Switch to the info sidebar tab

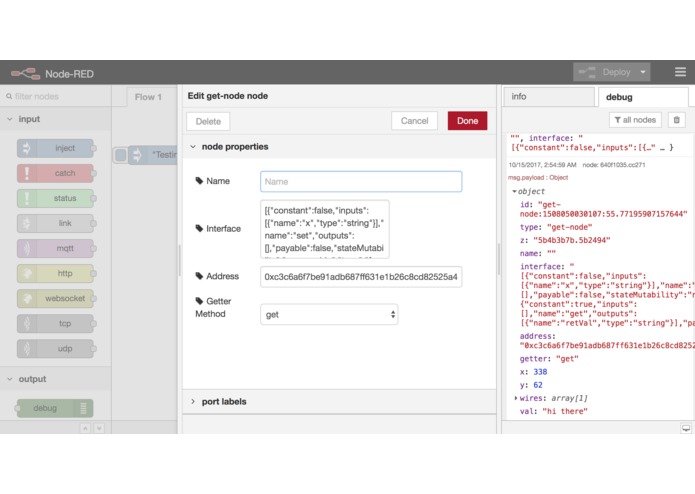[x=549, y=97]
